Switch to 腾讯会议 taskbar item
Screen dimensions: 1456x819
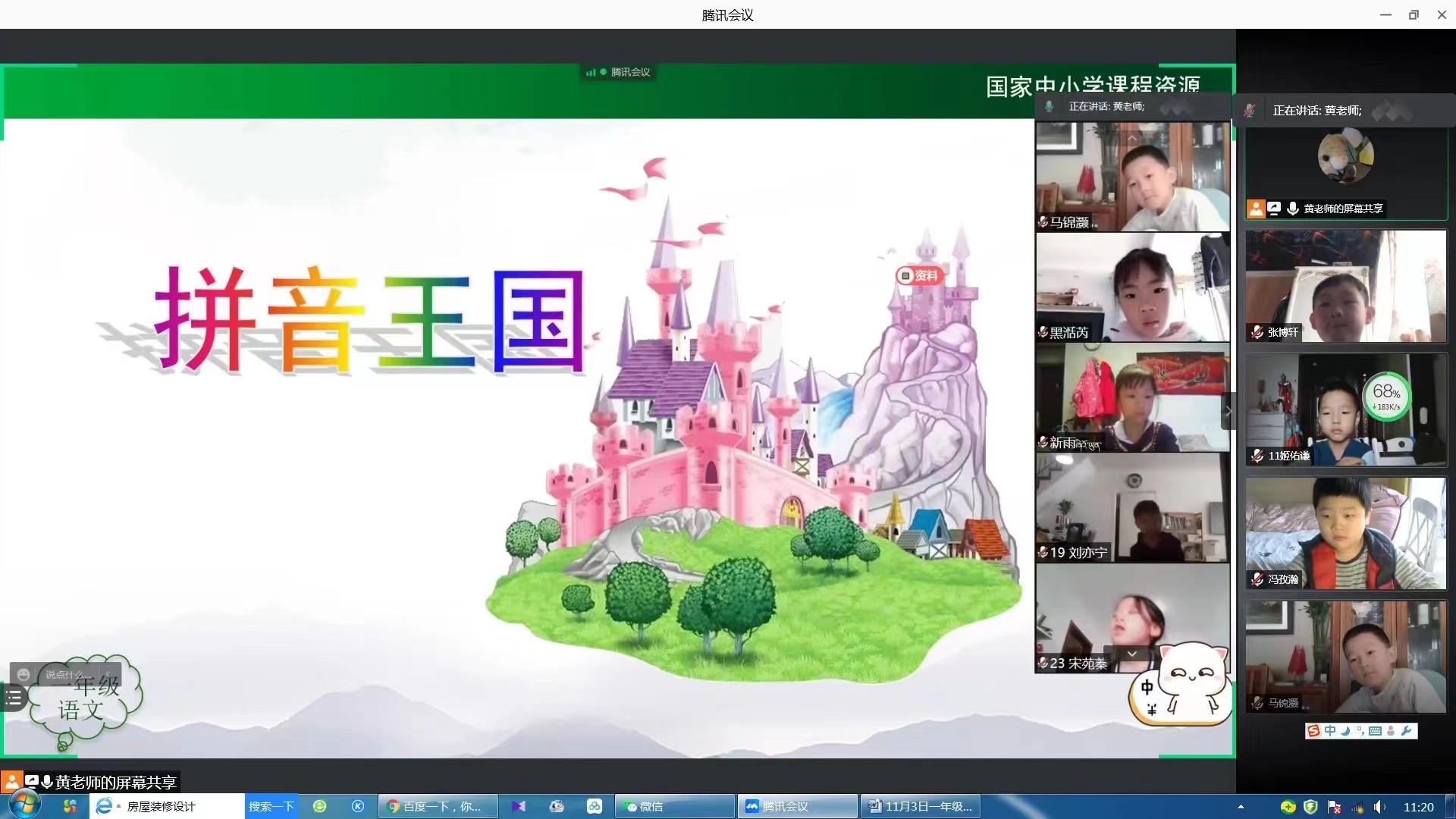click(797, 806)
